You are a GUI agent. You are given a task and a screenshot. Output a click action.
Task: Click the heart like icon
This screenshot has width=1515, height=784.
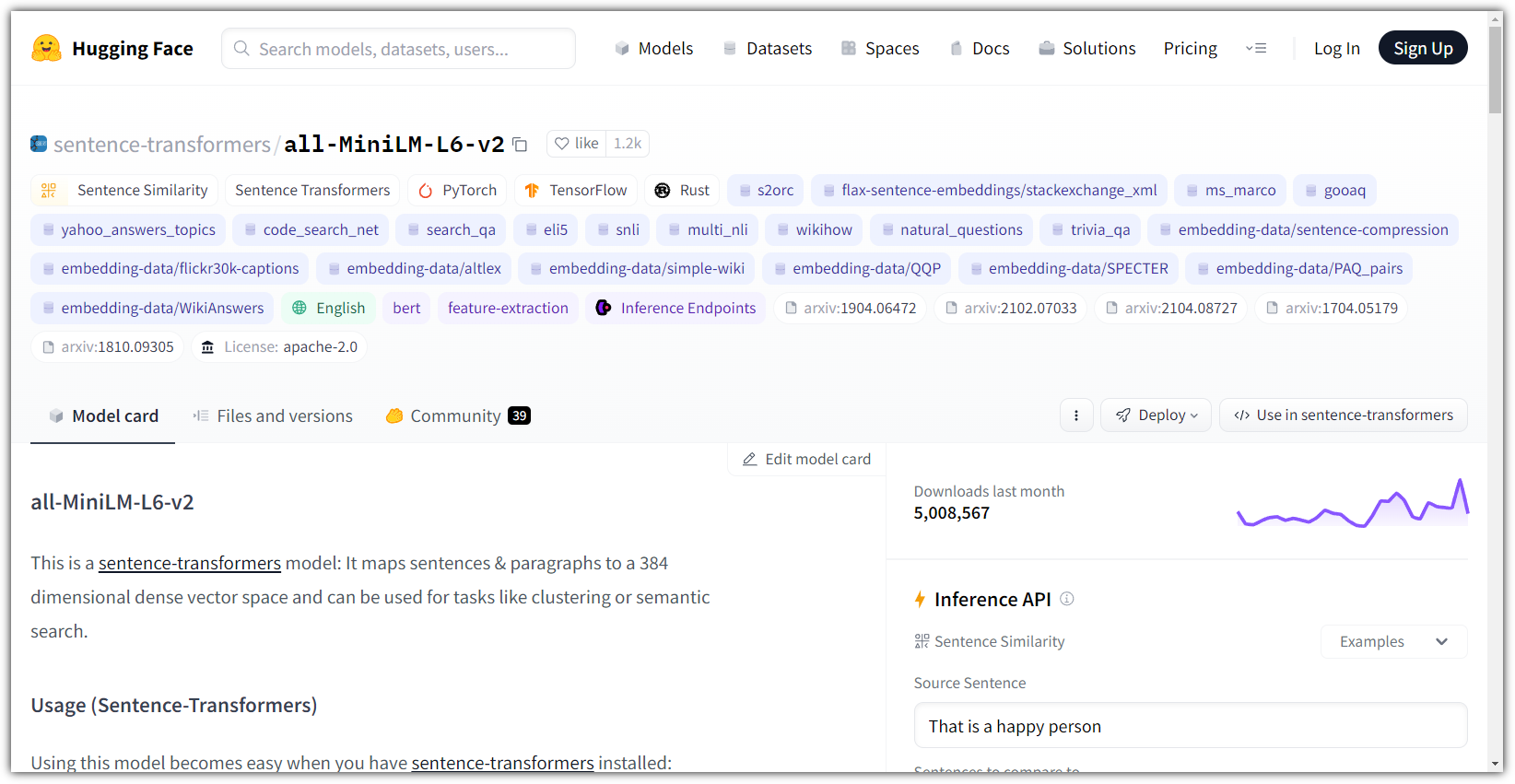(561, 144)
